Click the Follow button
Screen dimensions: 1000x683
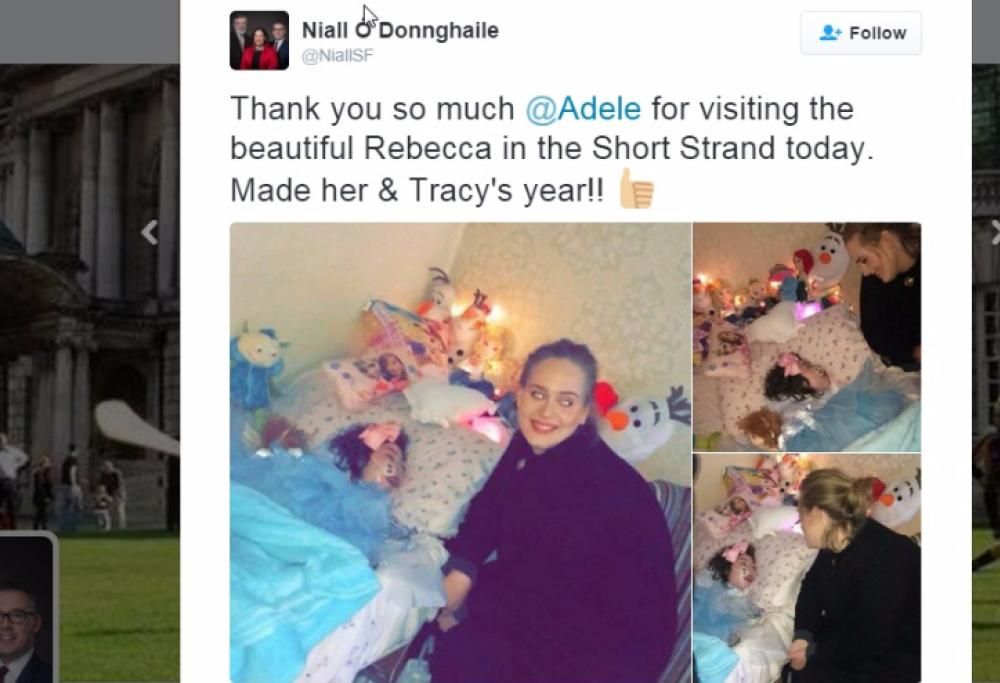tap(860, 33)
